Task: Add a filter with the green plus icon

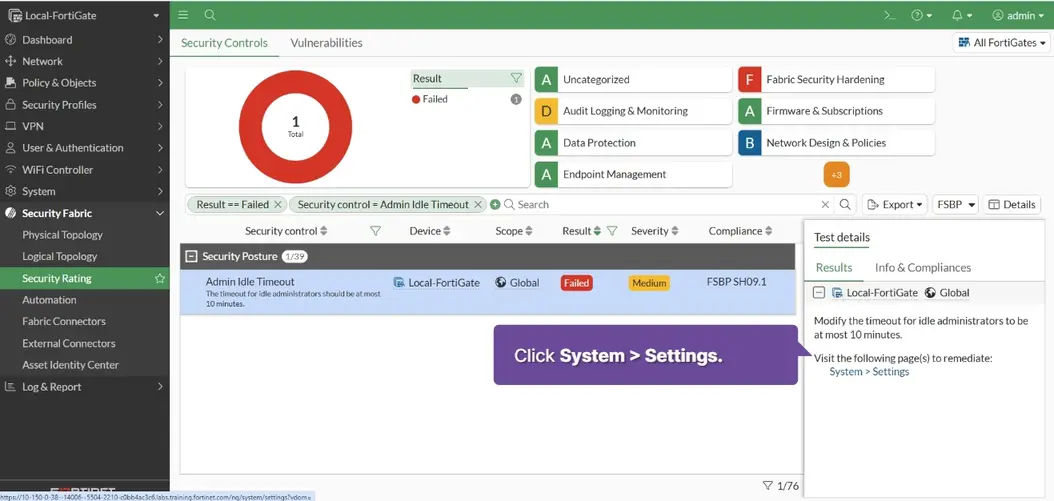Action: coord(495,204)
